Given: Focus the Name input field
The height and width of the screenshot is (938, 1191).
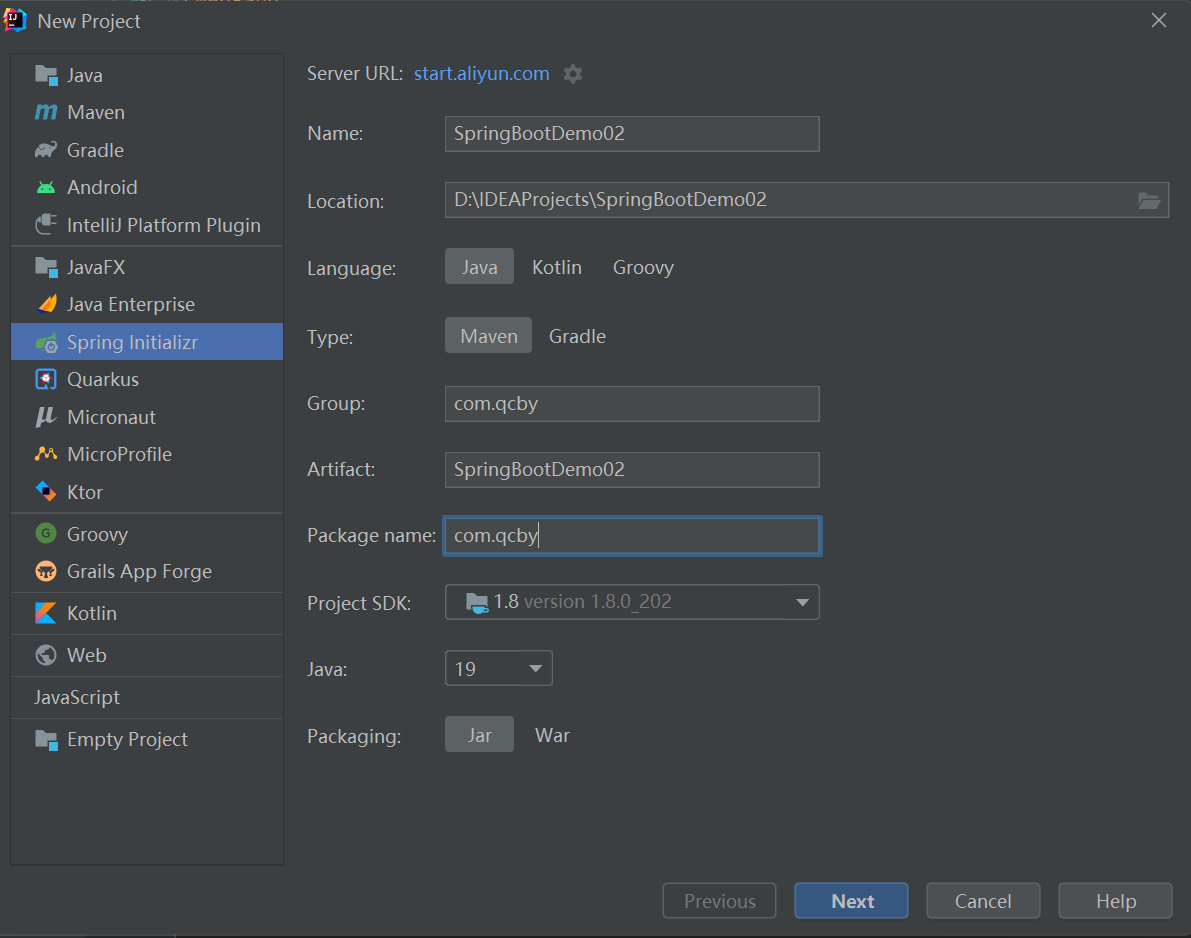Looking at the screenshot, I should (632, 134).
